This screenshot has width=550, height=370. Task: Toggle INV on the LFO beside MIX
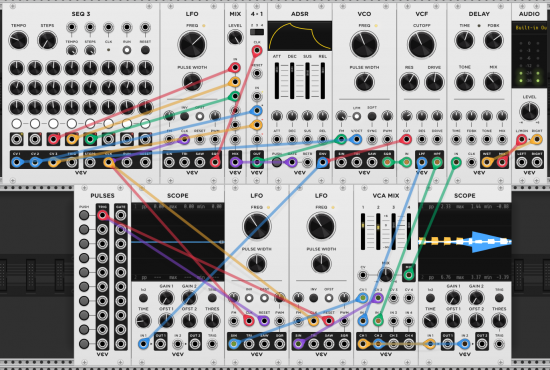click(185, 116)
